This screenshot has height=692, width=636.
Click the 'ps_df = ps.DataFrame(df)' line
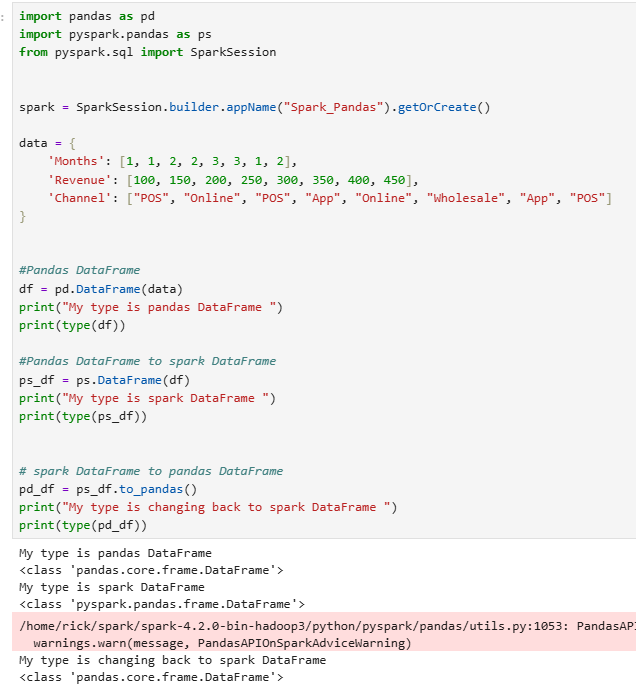[x=105, y=380]
